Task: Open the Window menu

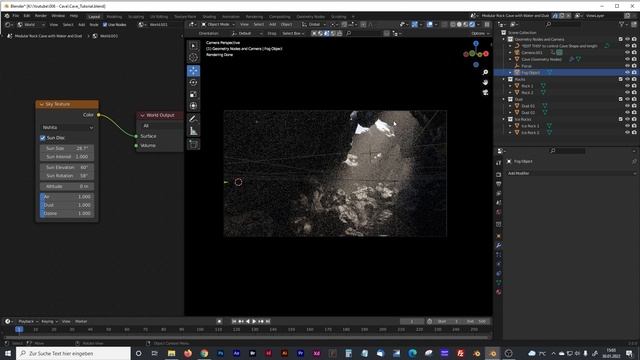Action: point(58,16)
